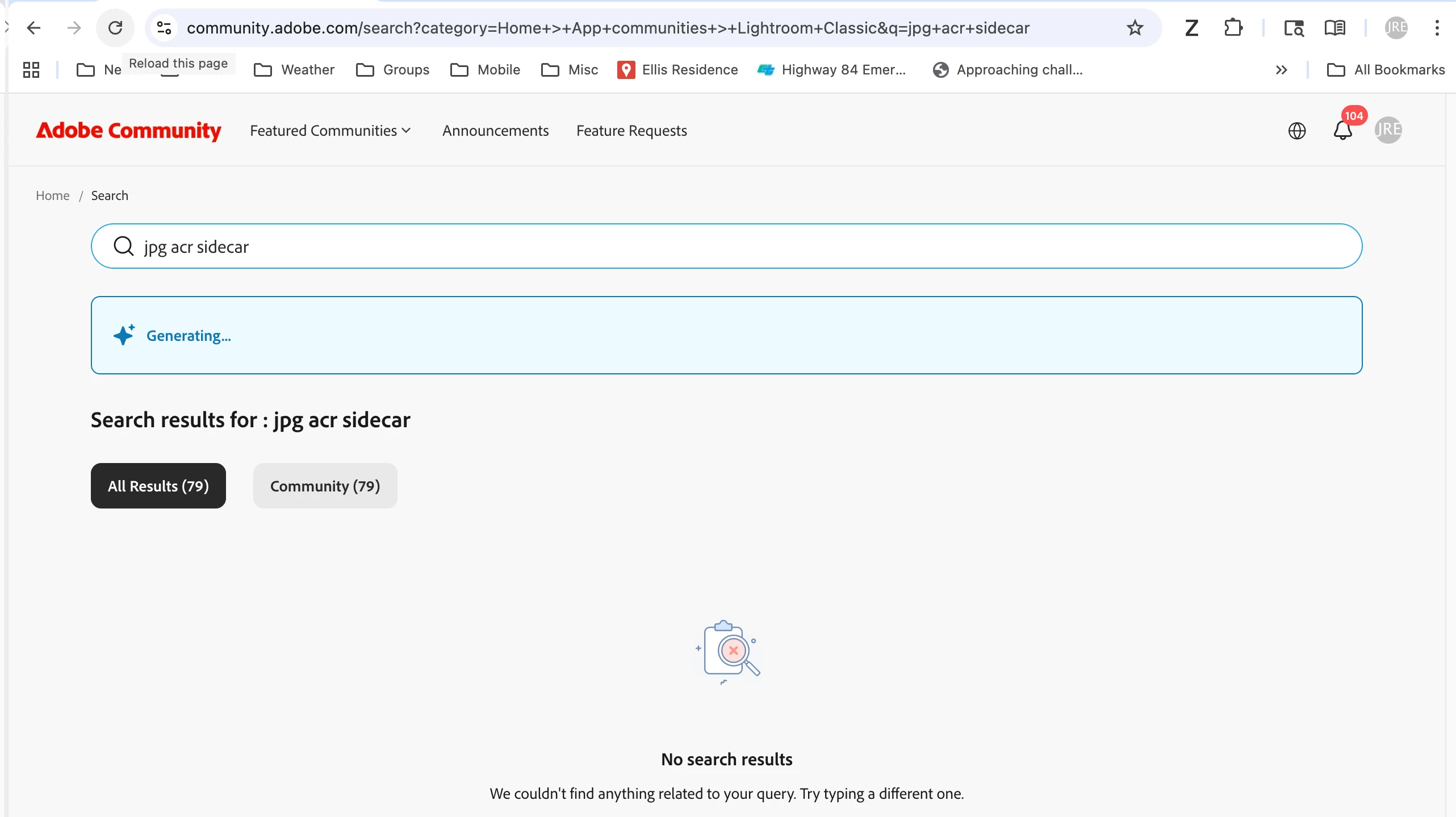Select the All Results (79) tab

tap(158, 486)
